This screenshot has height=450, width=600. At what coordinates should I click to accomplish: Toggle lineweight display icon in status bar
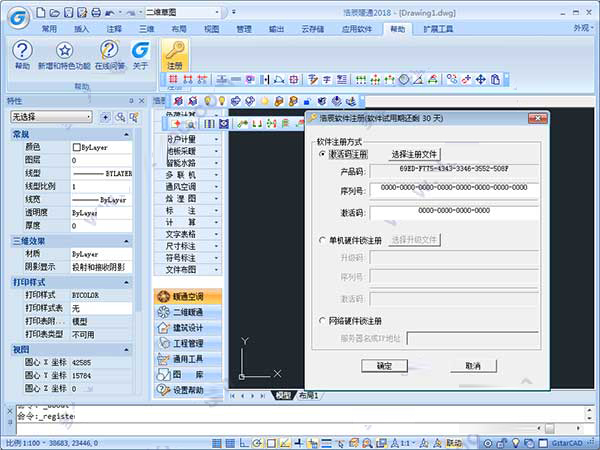[326, 443]
